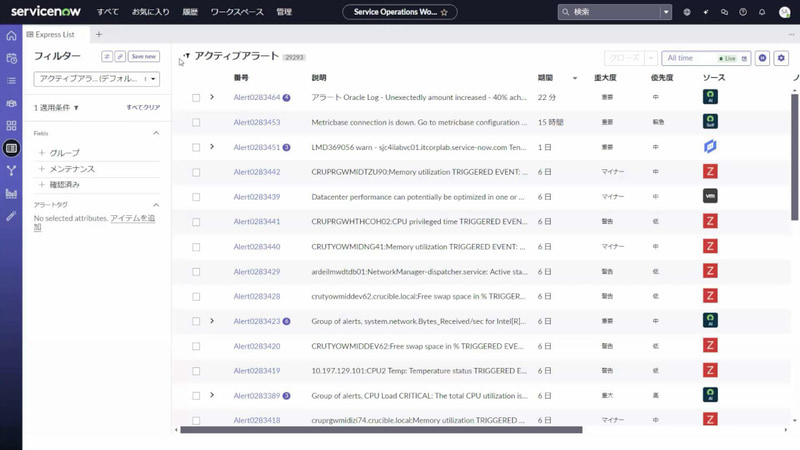The height and width of the screenshot is (450, 800).
Task: Add the メンテナンス field filter
Action: 66,168
